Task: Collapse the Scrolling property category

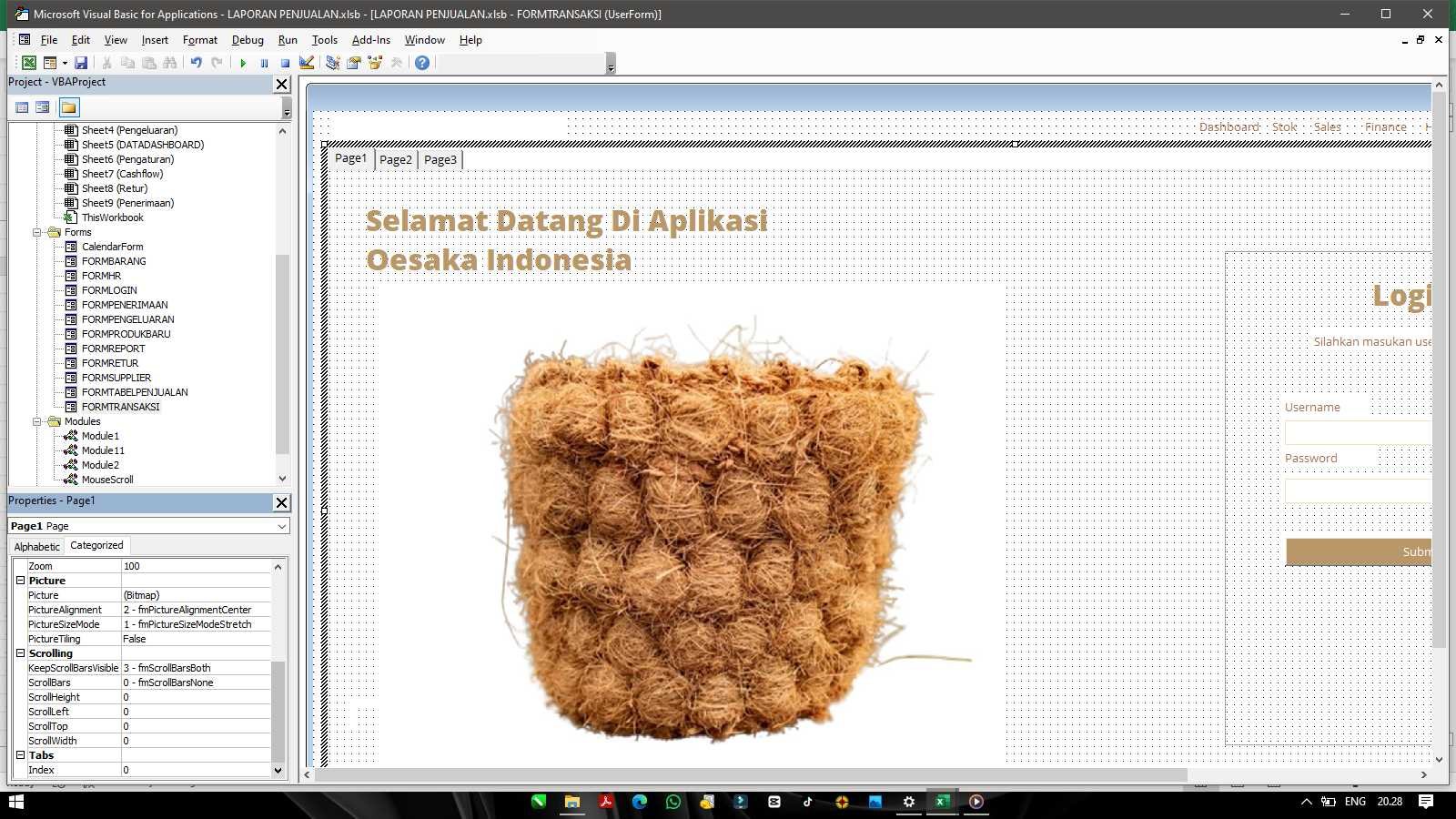Action: pos(20,653)
